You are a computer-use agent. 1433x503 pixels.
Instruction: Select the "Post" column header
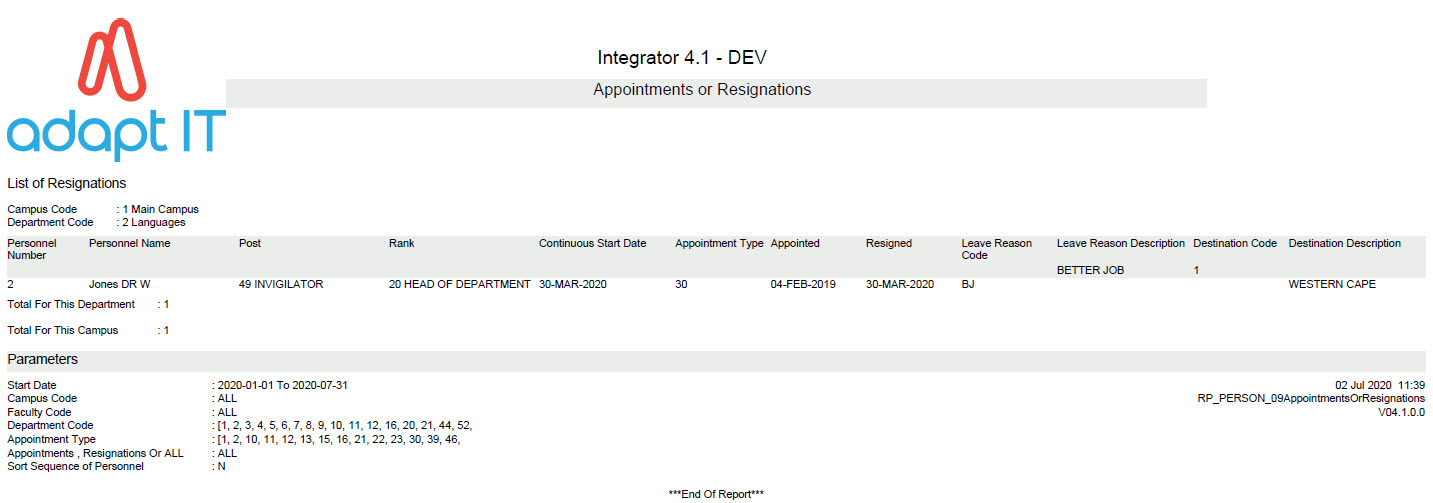[x=250, y=243]
